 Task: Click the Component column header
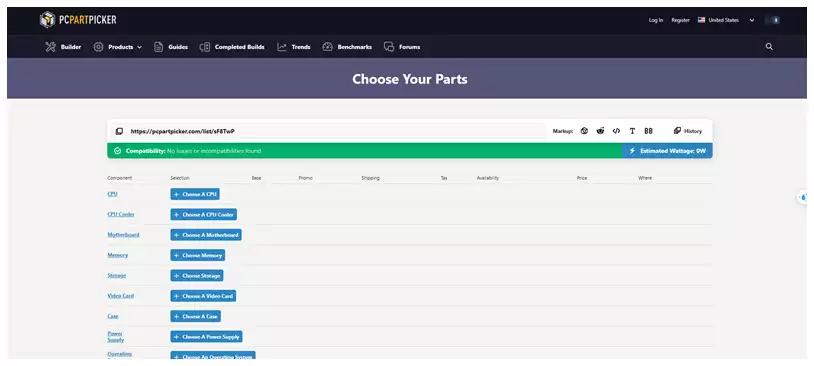click(x=119, y=178)
